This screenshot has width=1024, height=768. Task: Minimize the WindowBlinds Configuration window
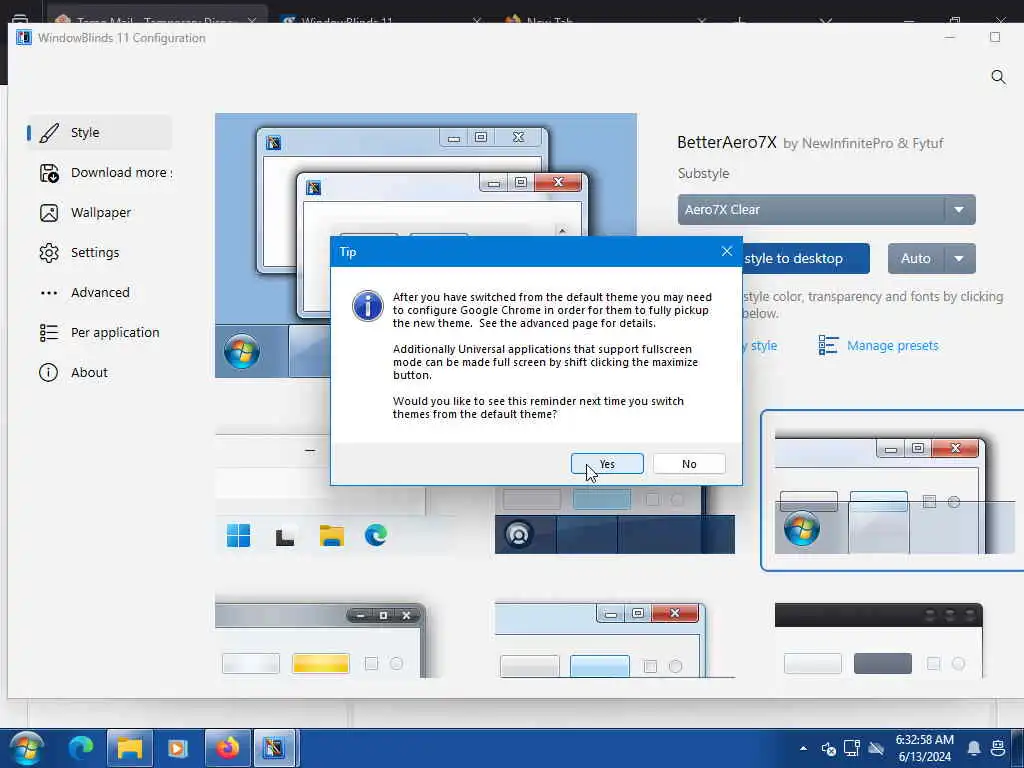tap(950, 37)
